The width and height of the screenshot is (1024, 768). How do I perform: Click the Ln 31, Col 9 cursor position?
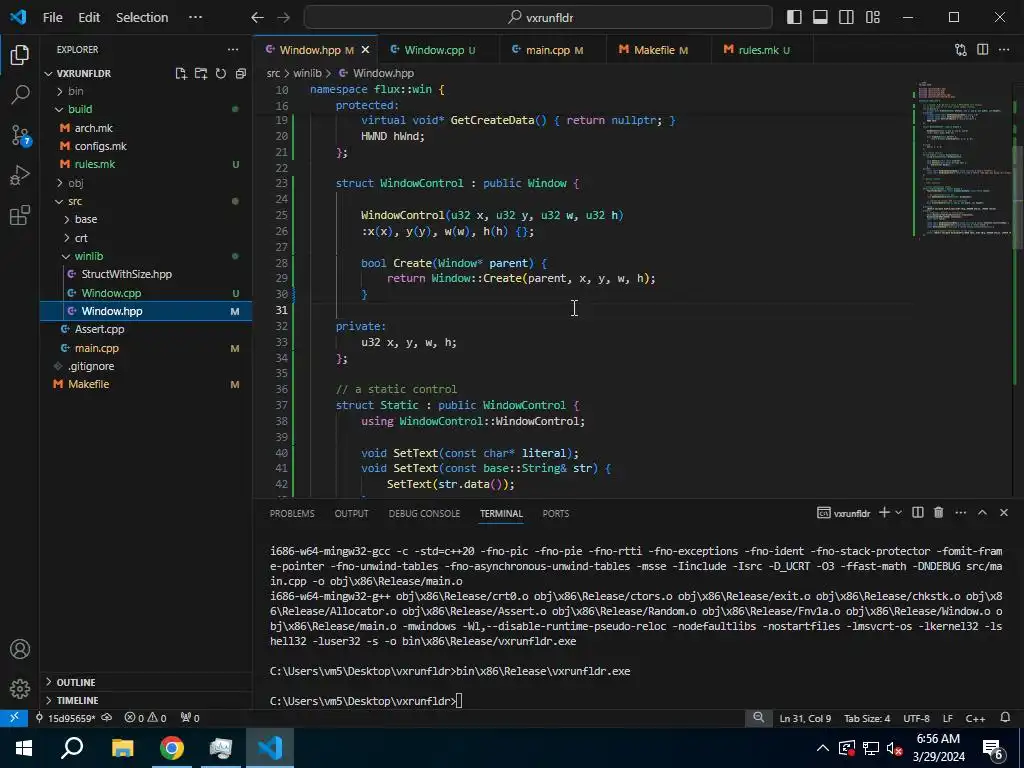pos(805,718)
